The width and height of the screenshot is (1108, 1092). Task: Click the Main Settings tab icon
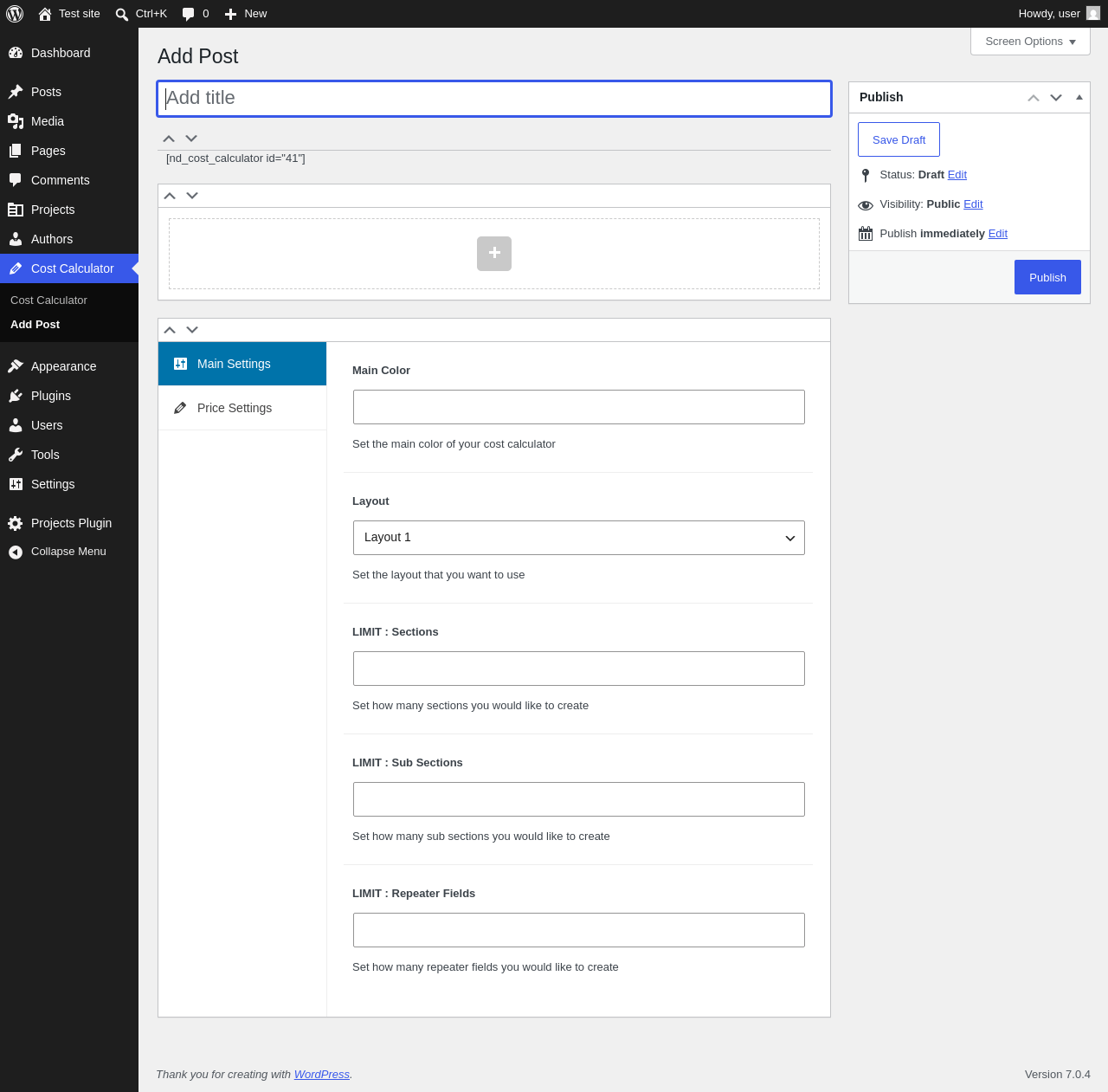[x=180, y=364]
